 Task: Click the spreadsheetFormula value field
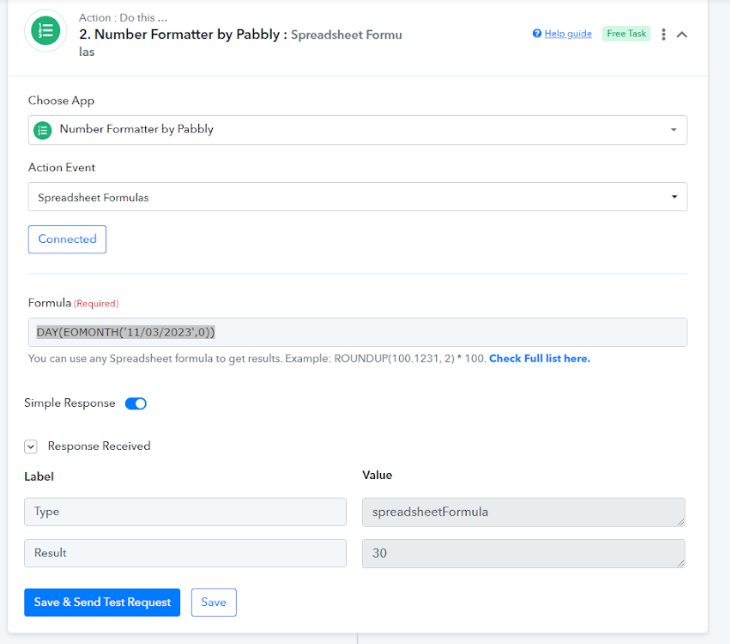tap(524, 512)
